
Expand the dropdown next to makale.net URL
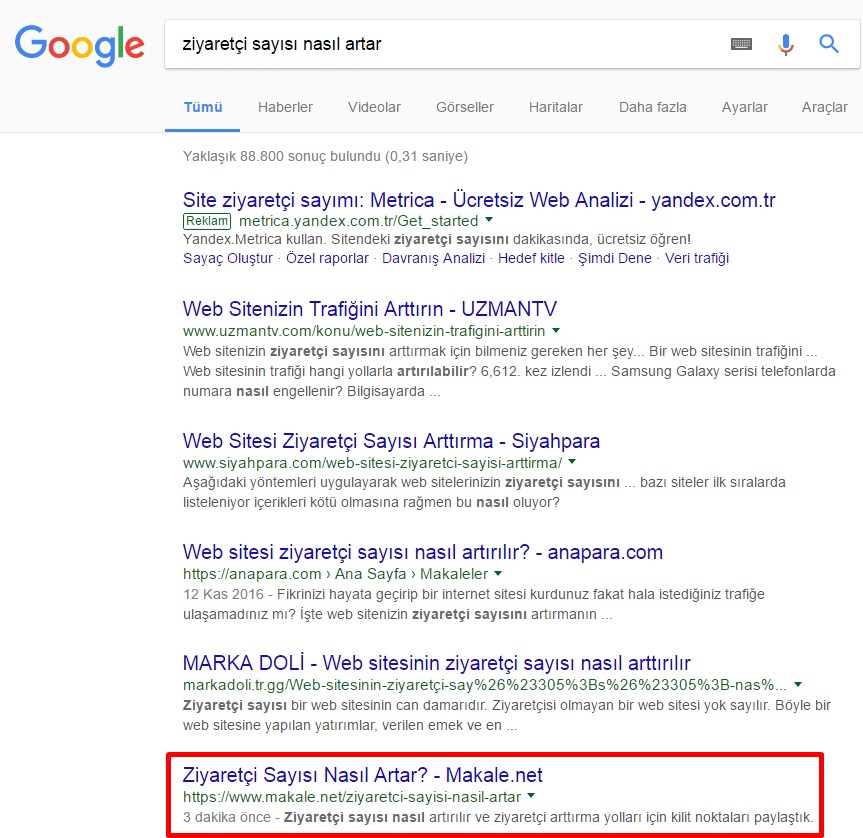point(531,795)
